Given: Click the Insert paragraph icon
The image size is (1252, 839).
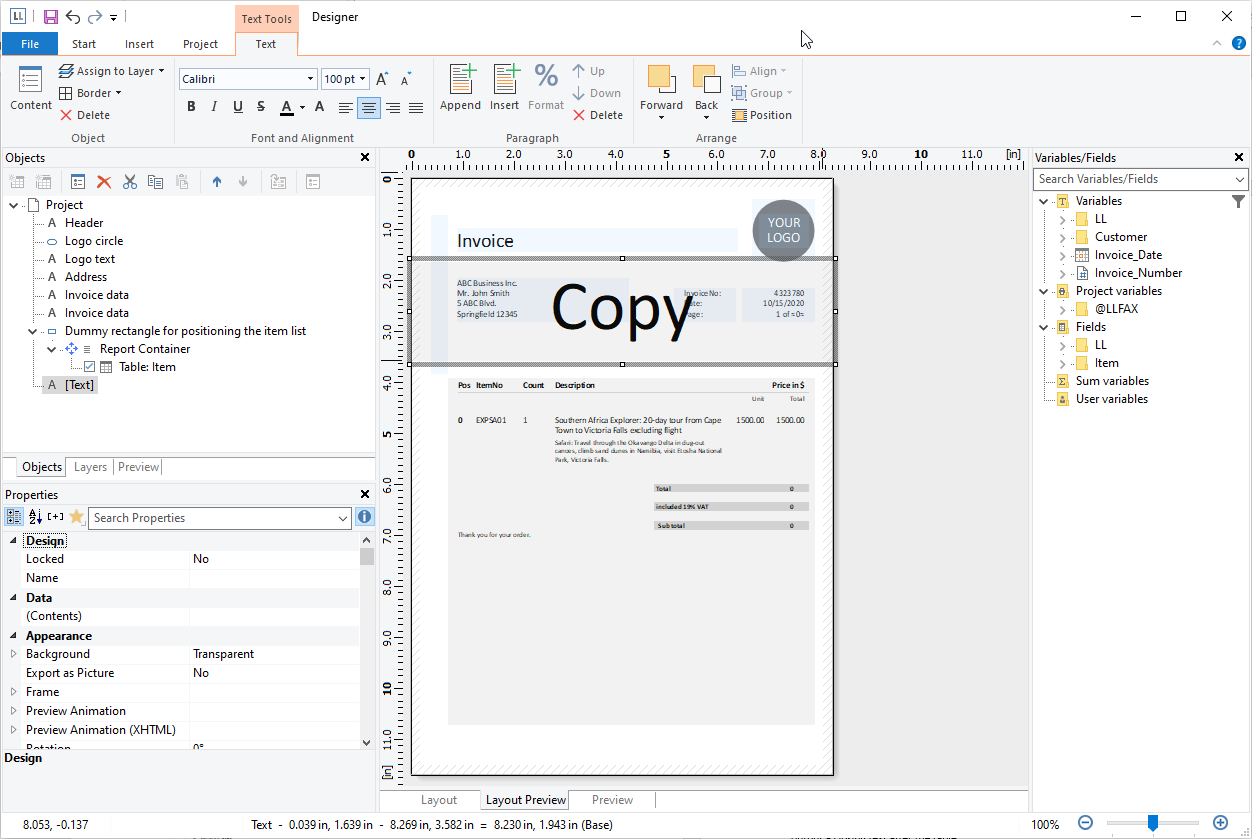Looking at the screenshot, I should click(504, 80).
